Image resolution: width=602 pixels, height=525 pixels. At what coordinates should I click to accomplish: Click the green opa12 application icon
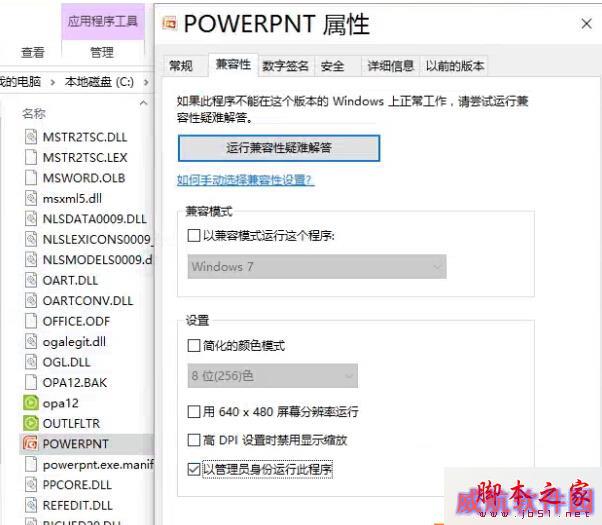pos(31,403)
